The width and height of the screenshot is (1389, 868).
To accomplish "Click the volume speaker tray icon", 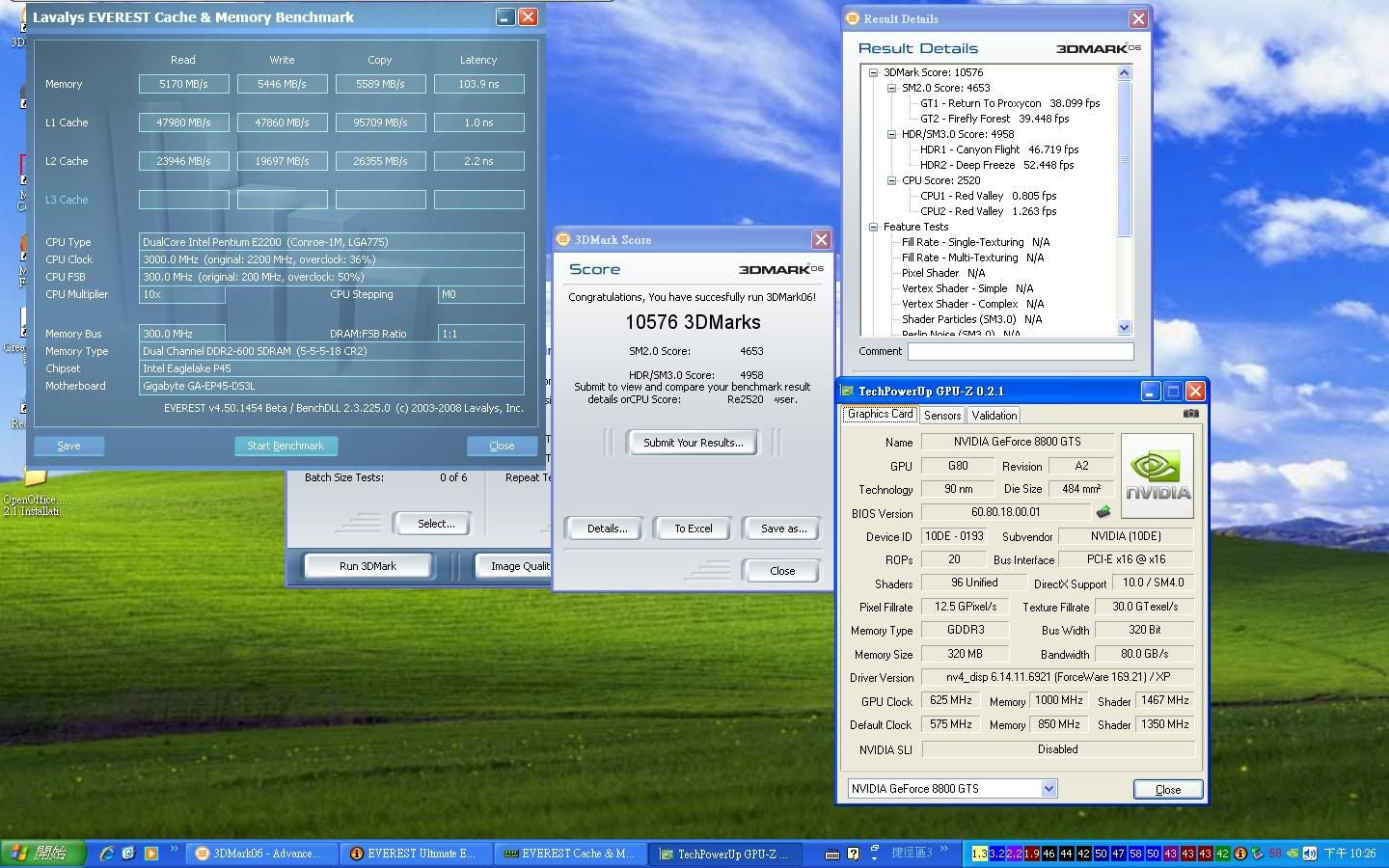I will (1310, 854).
